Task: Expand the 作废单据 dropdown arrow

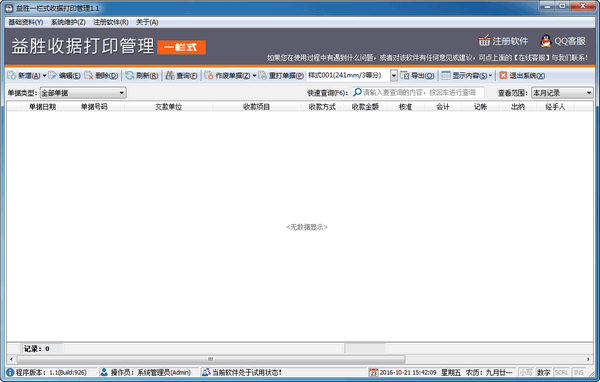Action: (254, 75)
